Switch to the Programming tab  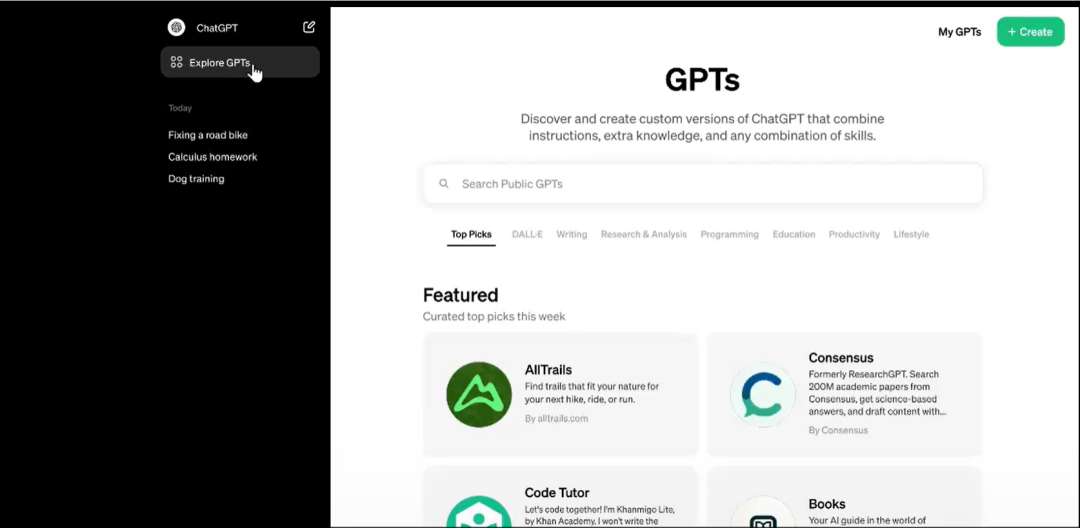pos(729,234)
